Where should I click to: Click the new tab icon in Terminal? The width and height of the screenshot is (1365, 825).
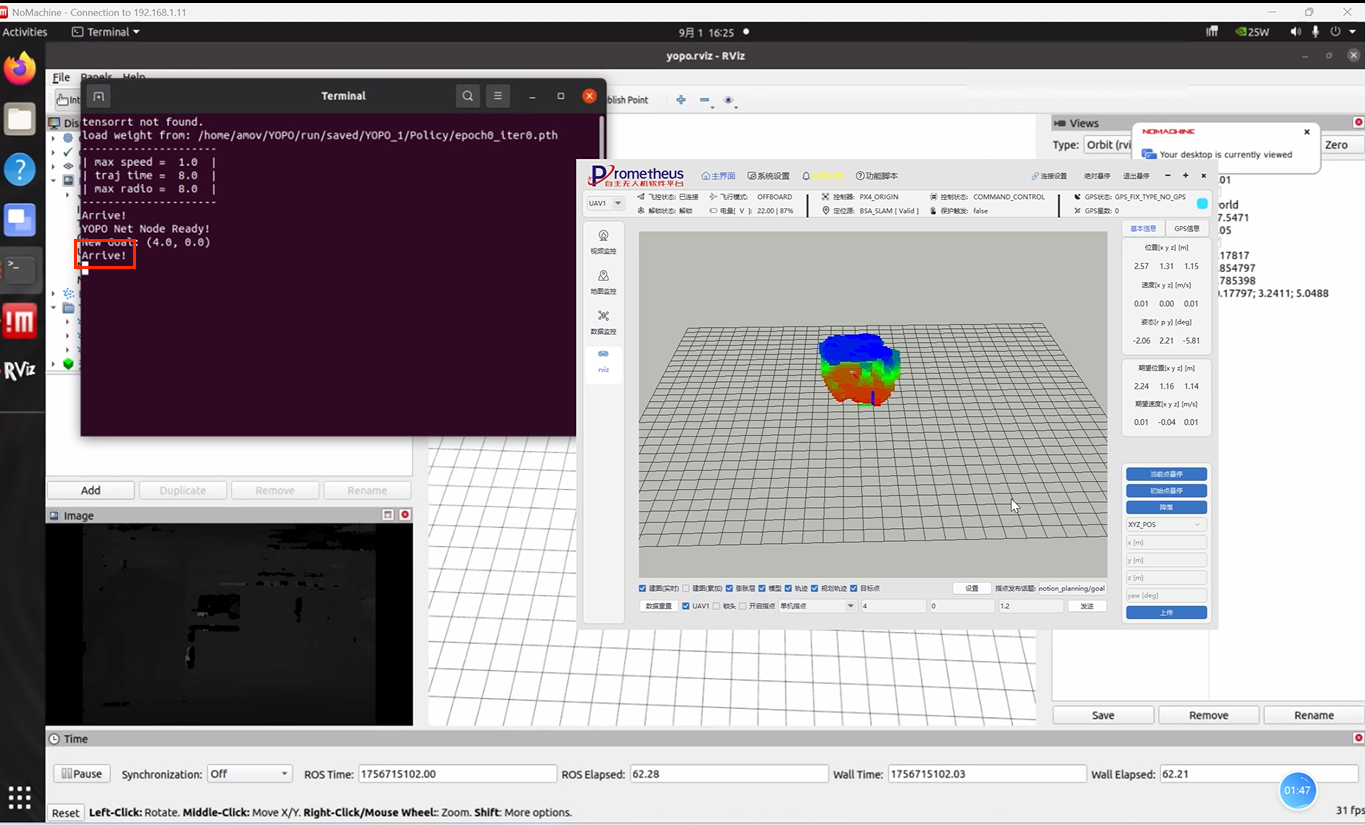click(98, 96)
